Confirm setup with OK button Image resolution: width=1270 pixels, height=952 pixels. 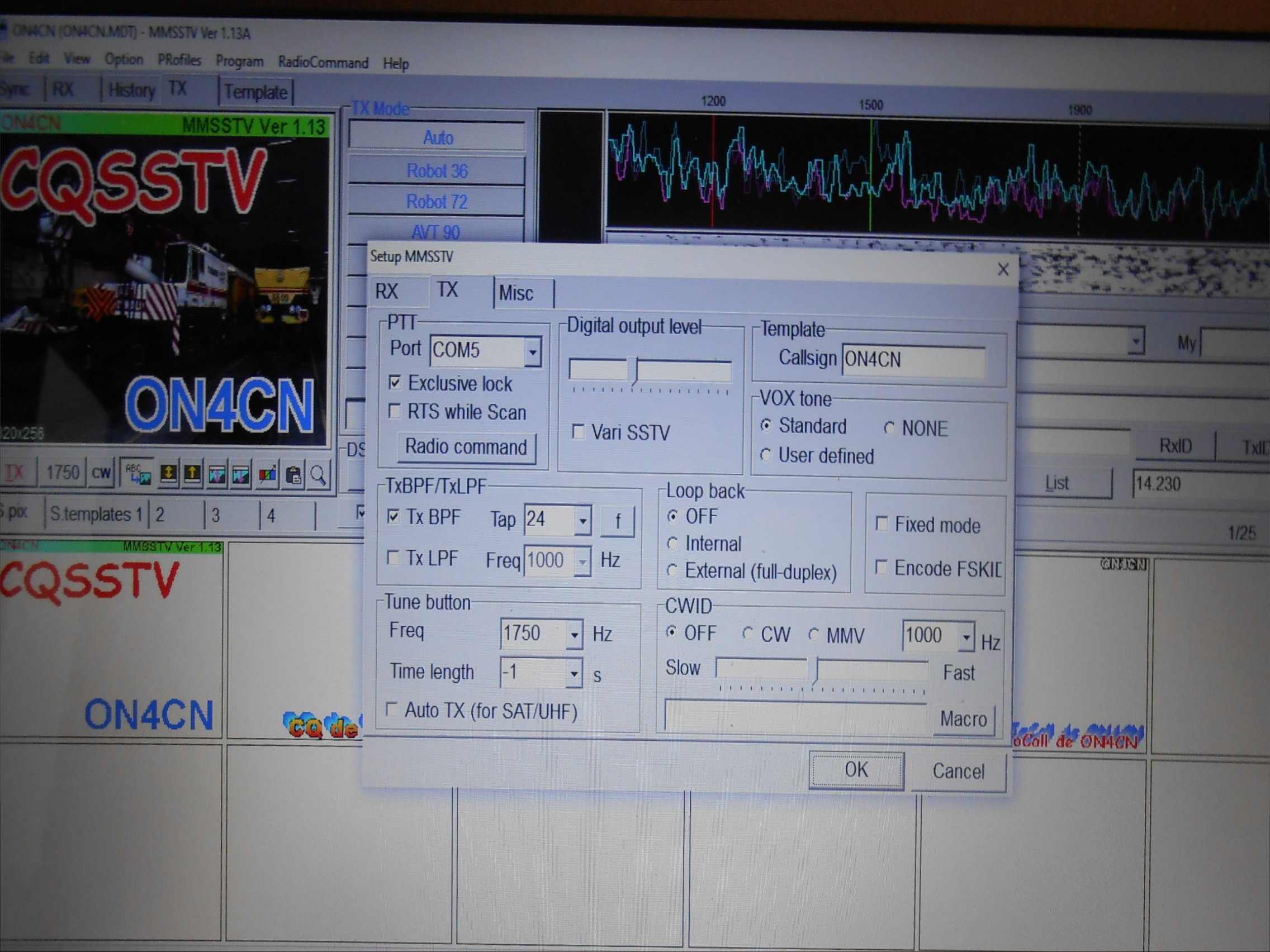click(x=856, y=770)
